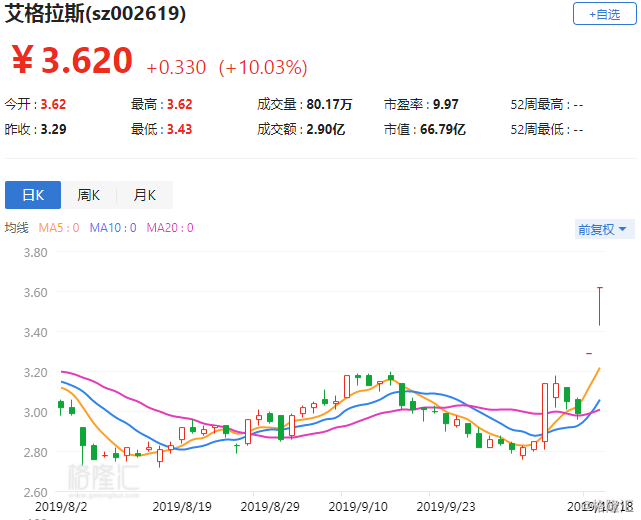Click the MA5 : 0 legend label

point(59,228)
